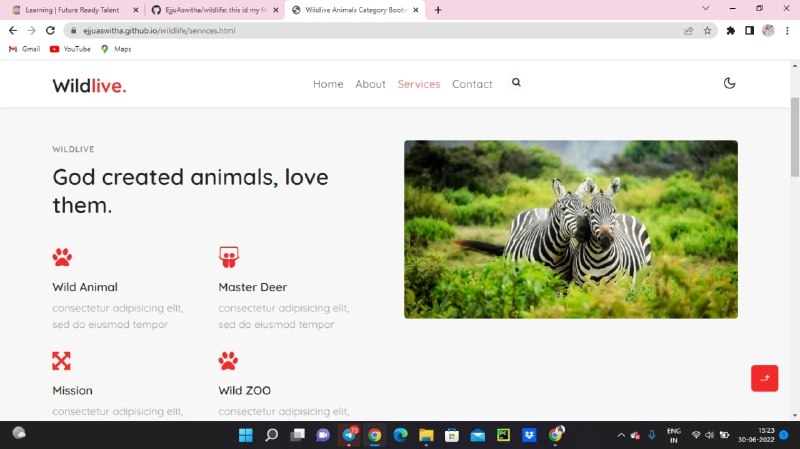Close the GitHub wildlife tab
Viewport: 800px width, 449px height.
coord(276,10)
